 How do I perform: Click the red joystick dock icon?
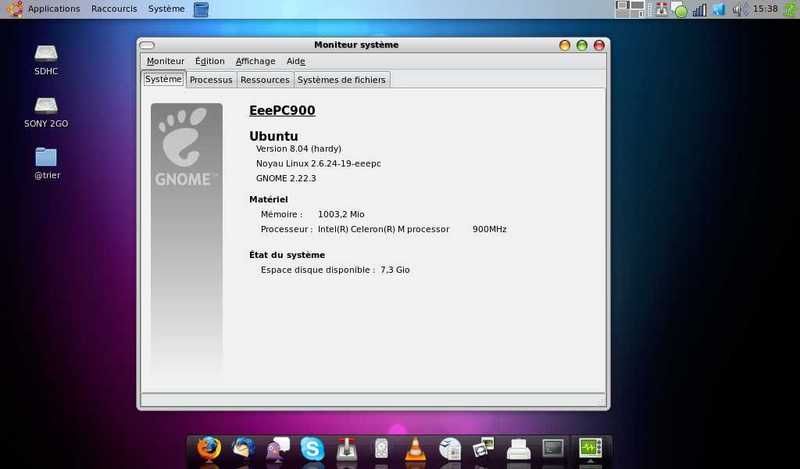tap(347, 449)
